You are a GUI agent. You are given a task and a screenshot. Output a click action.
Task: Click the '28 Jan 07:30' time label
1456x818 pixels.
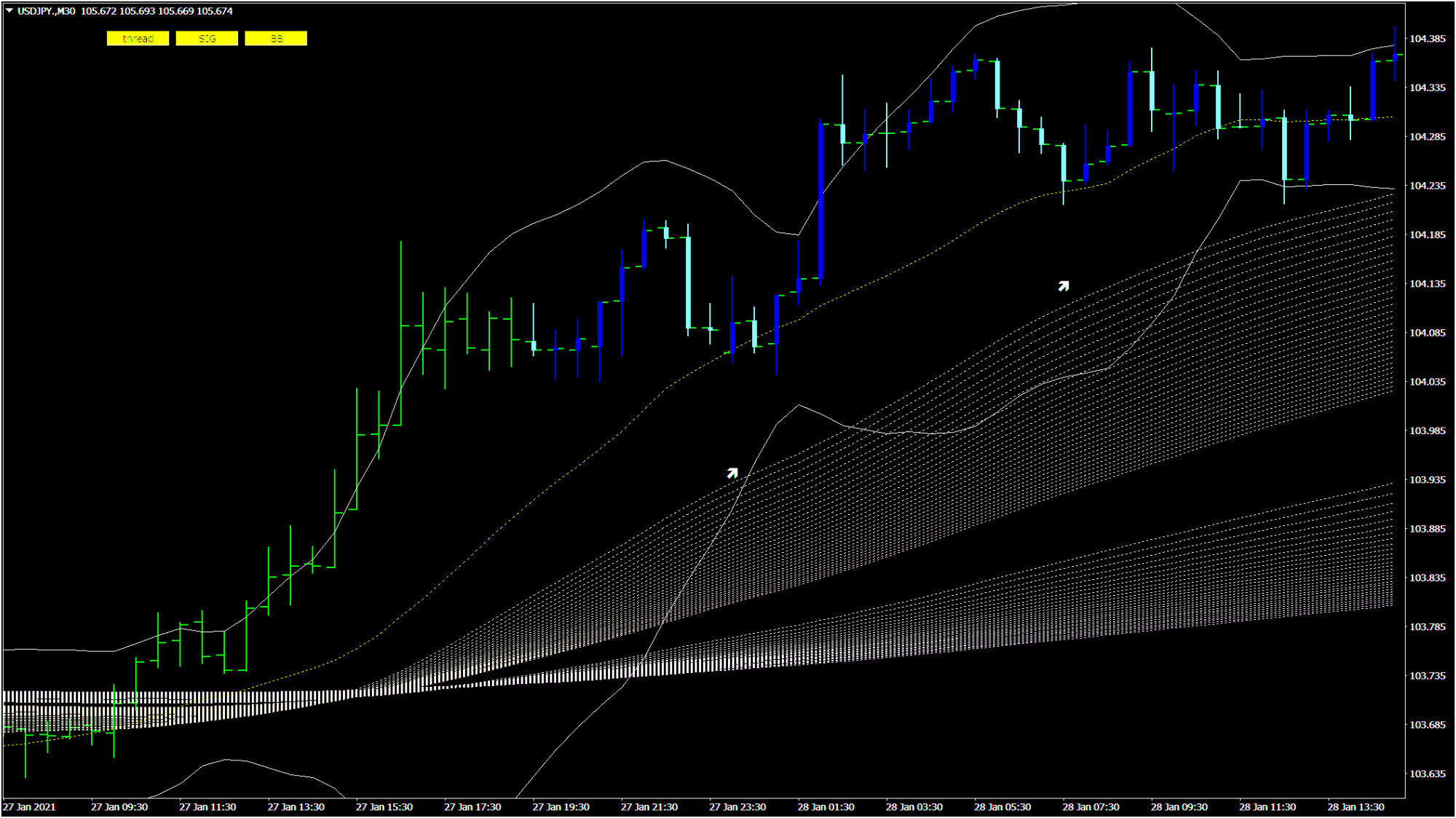click(x=1091, y=807)
